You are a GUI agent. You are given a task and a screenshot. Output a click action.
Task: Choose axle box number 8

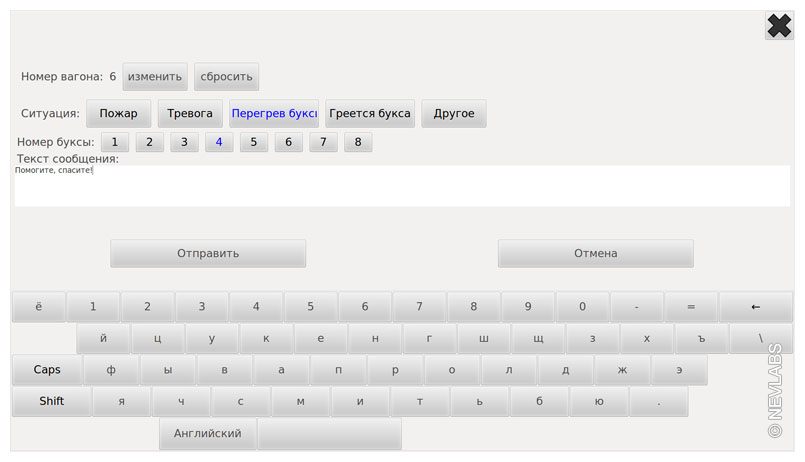tap(358, 143)
